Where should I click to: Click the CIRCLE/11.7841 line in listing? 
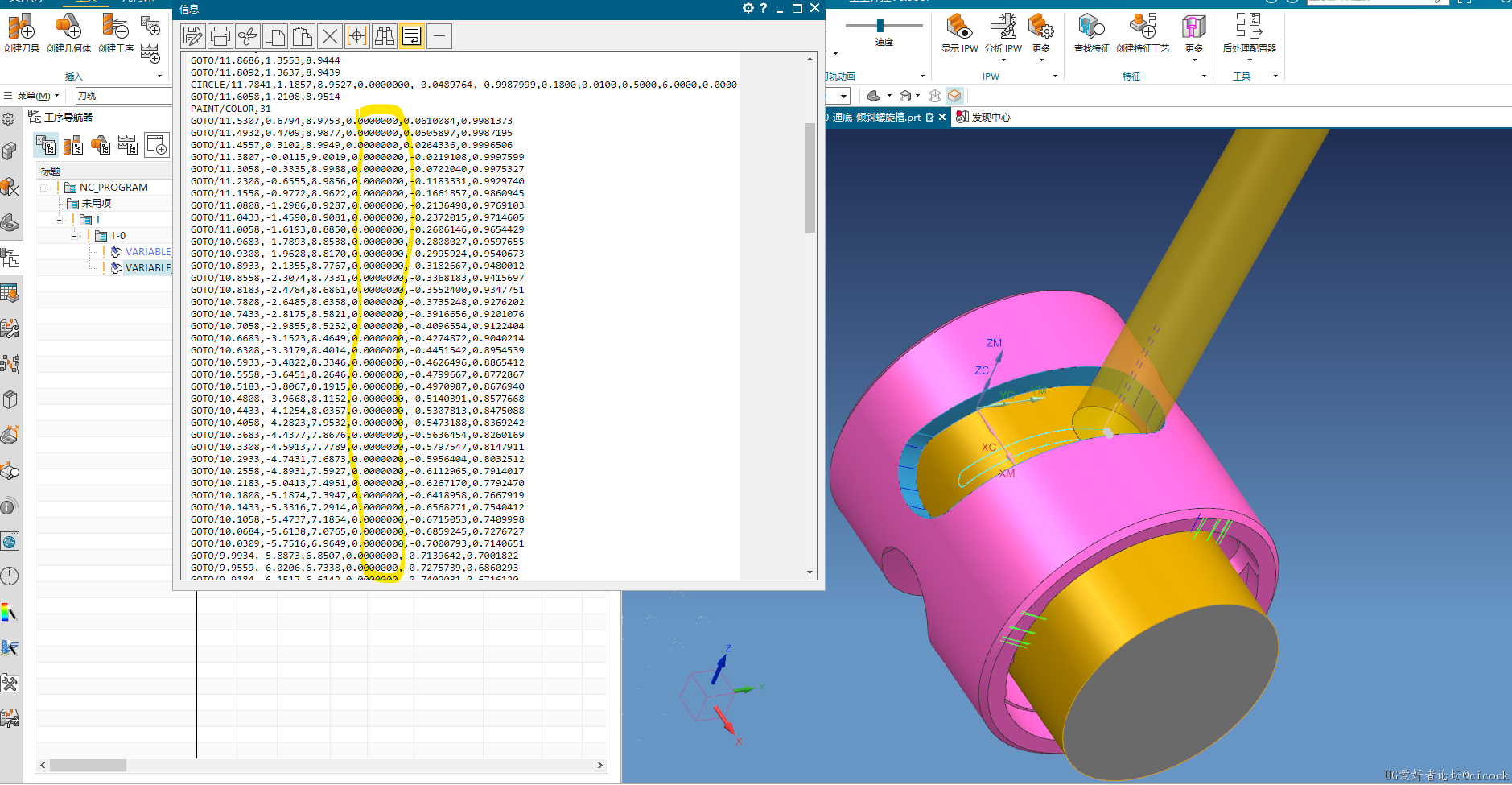(x=463, y=85)
